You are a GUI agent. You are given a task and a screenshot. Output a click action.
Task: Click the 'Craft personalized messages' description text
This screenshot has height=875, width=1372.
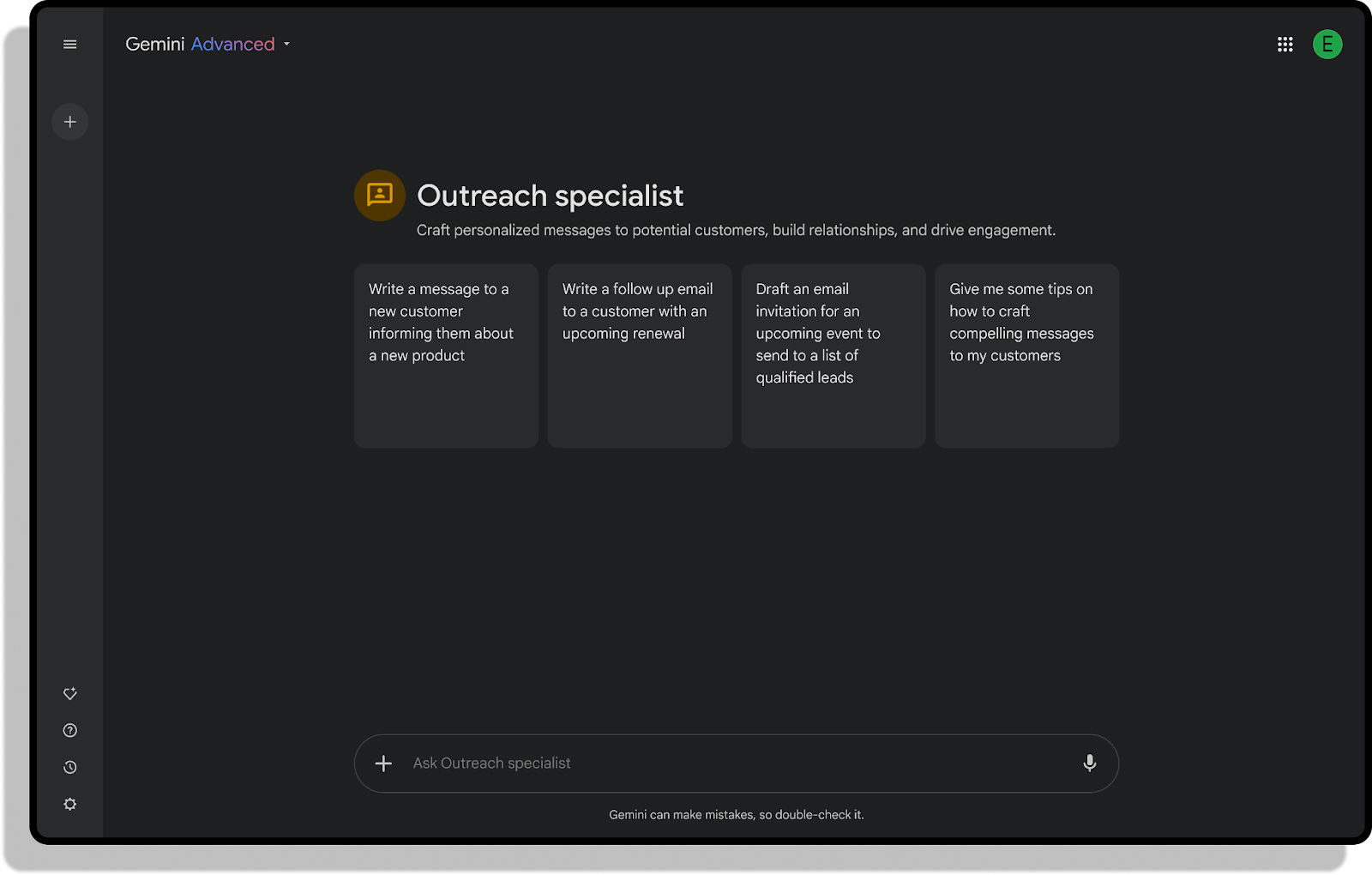tap(736, 230)
